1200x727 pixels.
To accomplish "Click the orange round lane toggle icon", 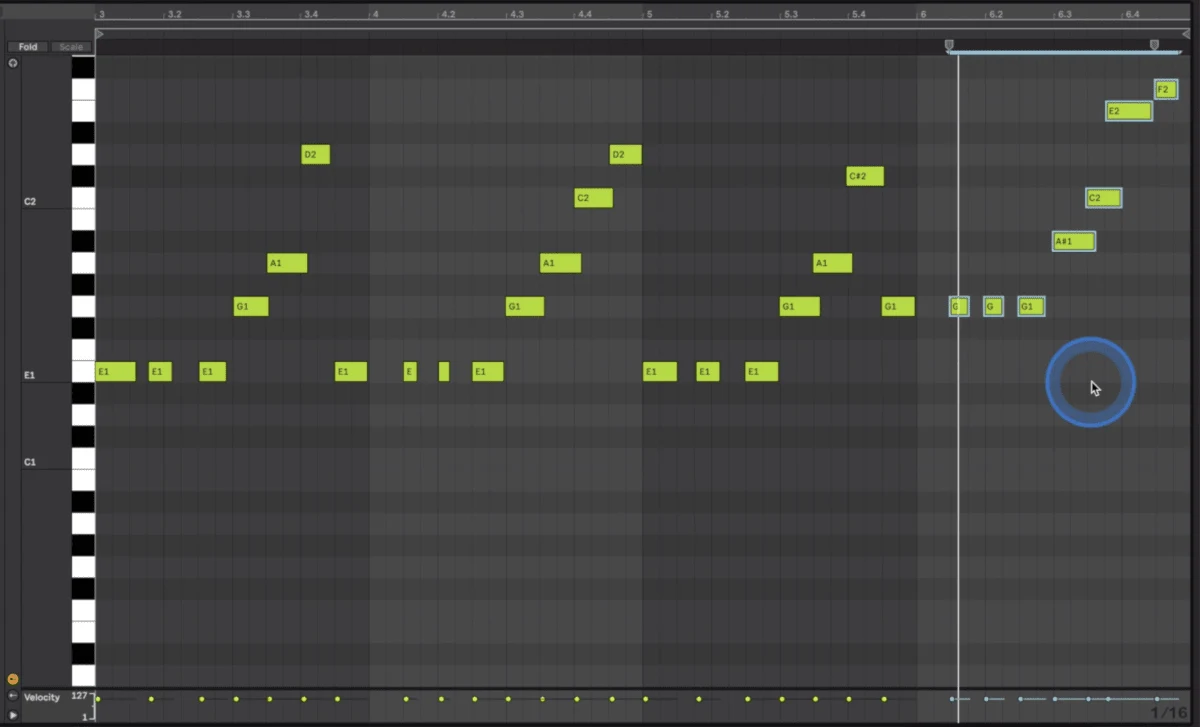I will coord(13,679).
